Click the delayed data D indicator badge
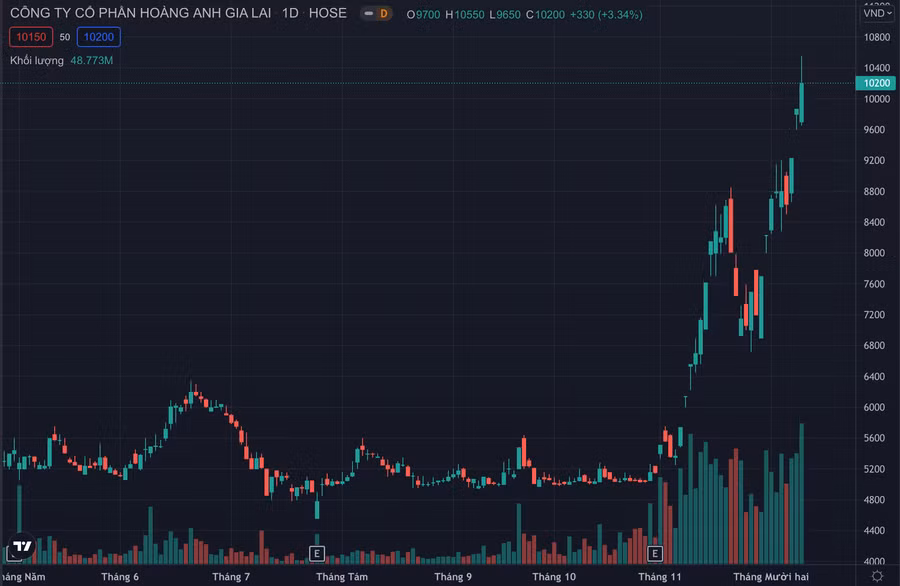The image size is (900, 586). click(378, 14)
